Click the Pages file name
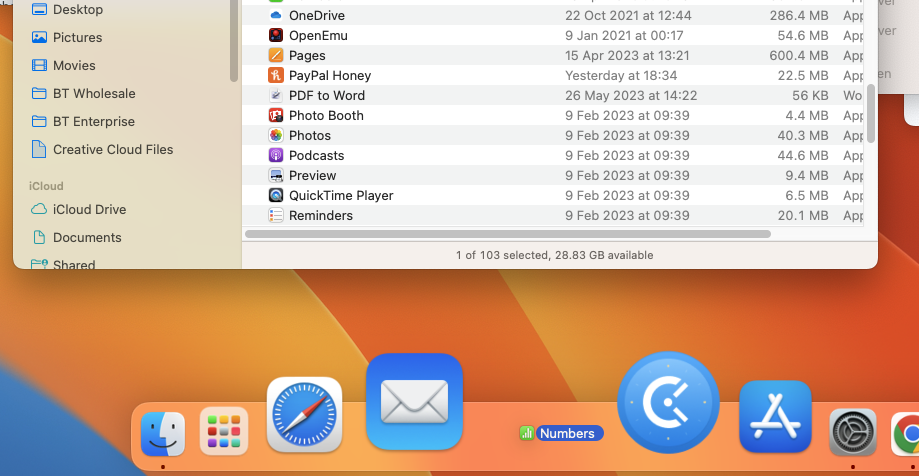The height and width of the screenshot is (476, 919). (307, 55)
